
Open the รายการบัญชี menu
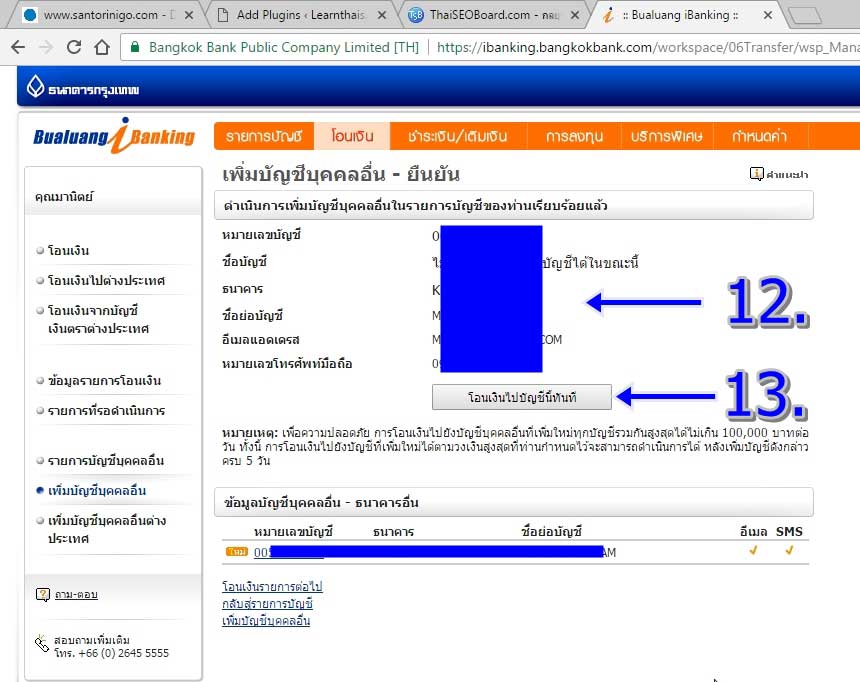(x=264, y=136)
